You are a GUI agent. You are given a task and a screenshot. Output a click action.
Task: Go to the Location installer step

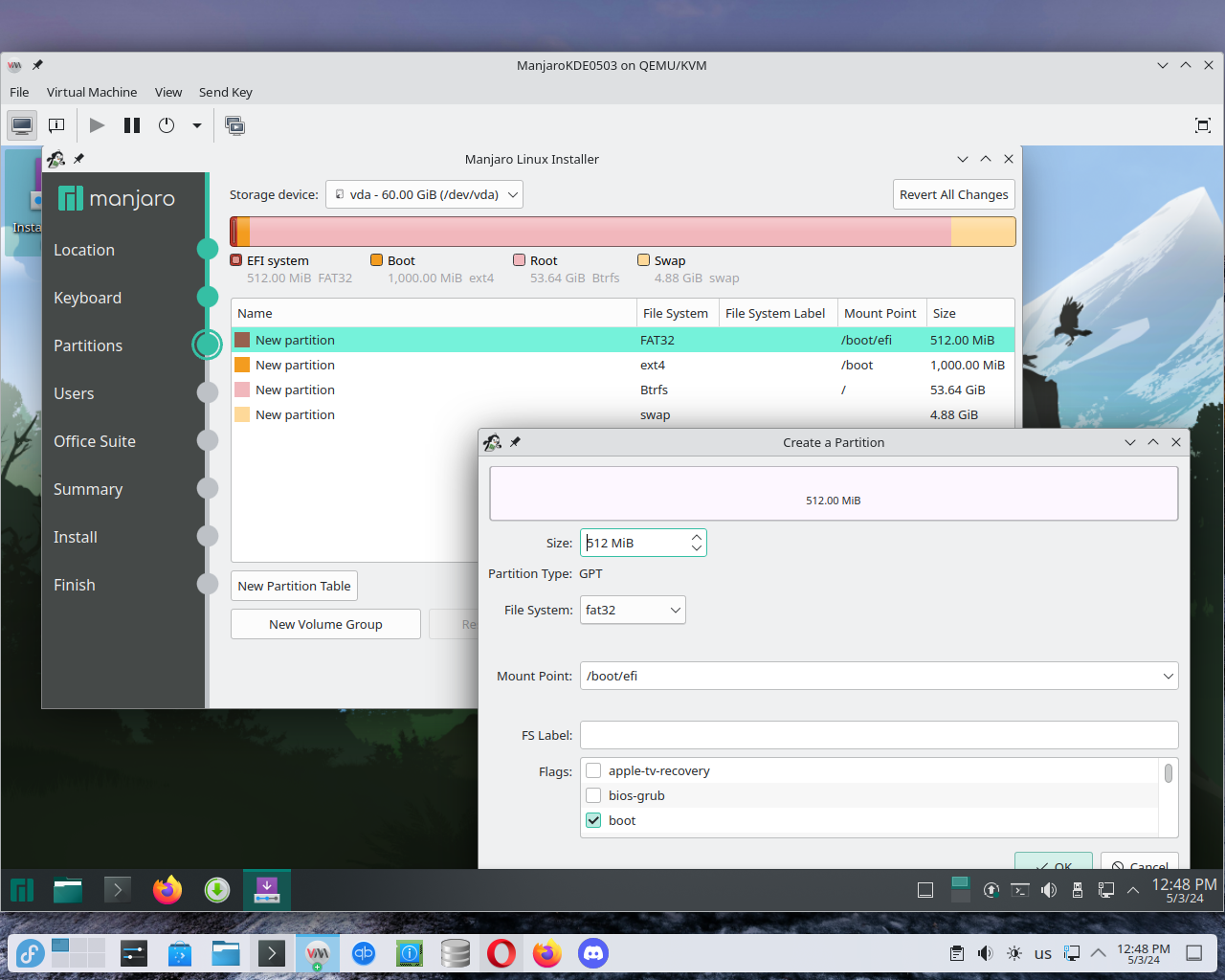84,250
